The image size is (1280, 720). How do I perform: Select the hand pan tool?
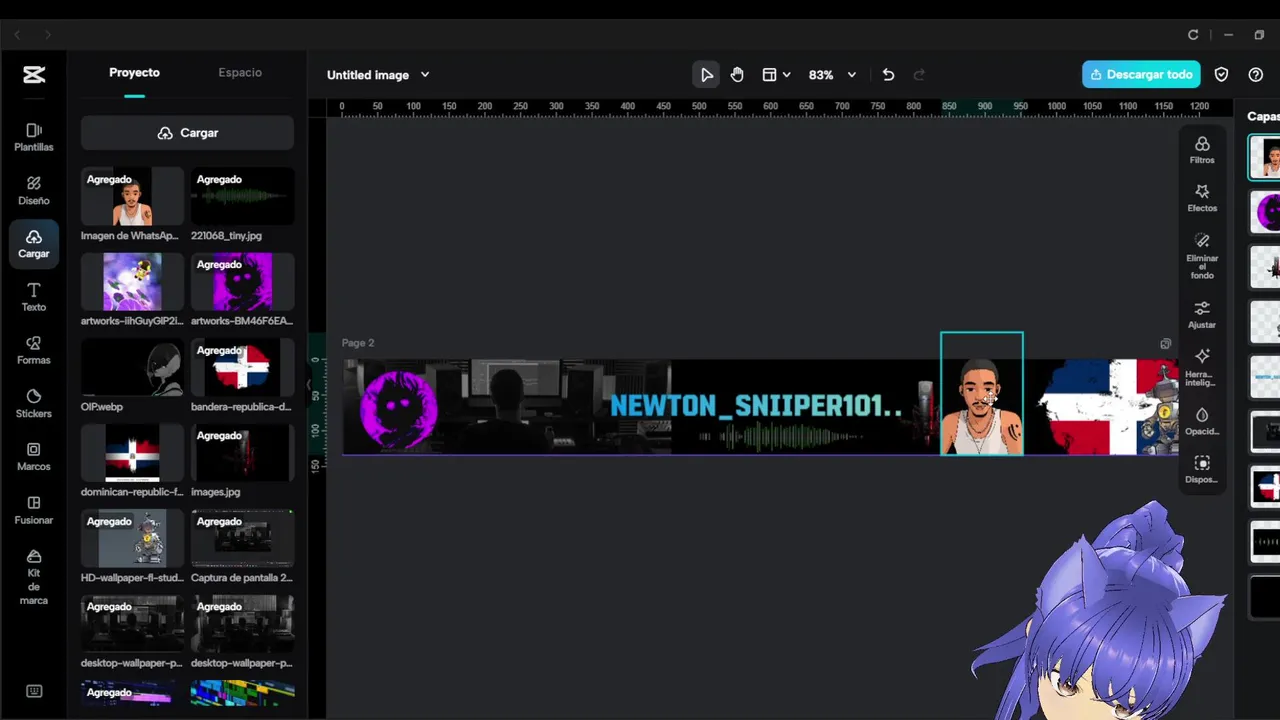(737, 75)
